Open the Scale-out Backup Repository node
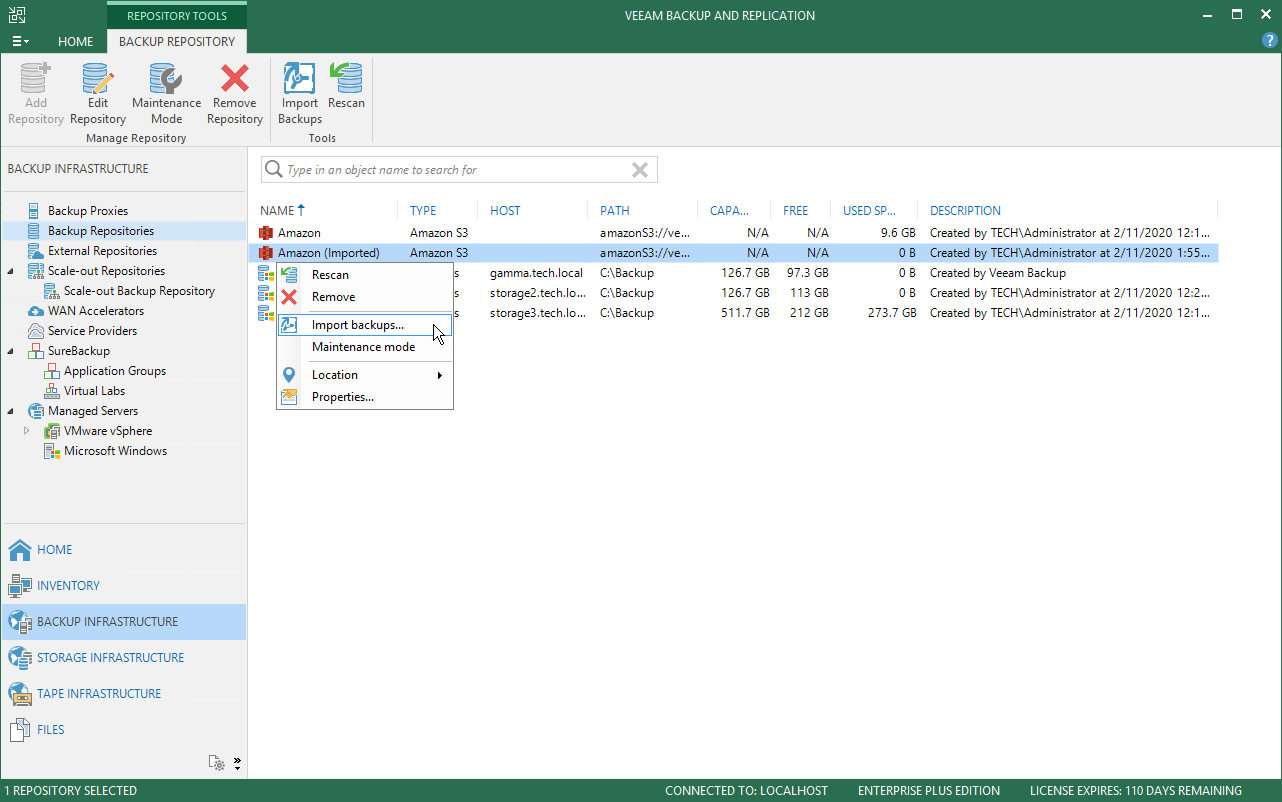Screen dimensions: 1282x802 (x=139, y=291)
